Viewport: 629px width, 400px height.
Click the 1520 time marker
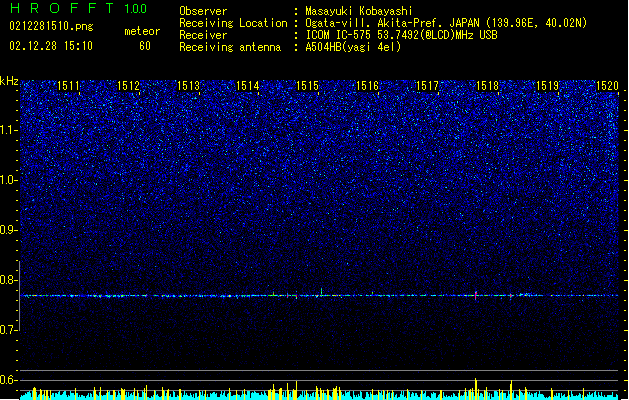click(607, 85)
